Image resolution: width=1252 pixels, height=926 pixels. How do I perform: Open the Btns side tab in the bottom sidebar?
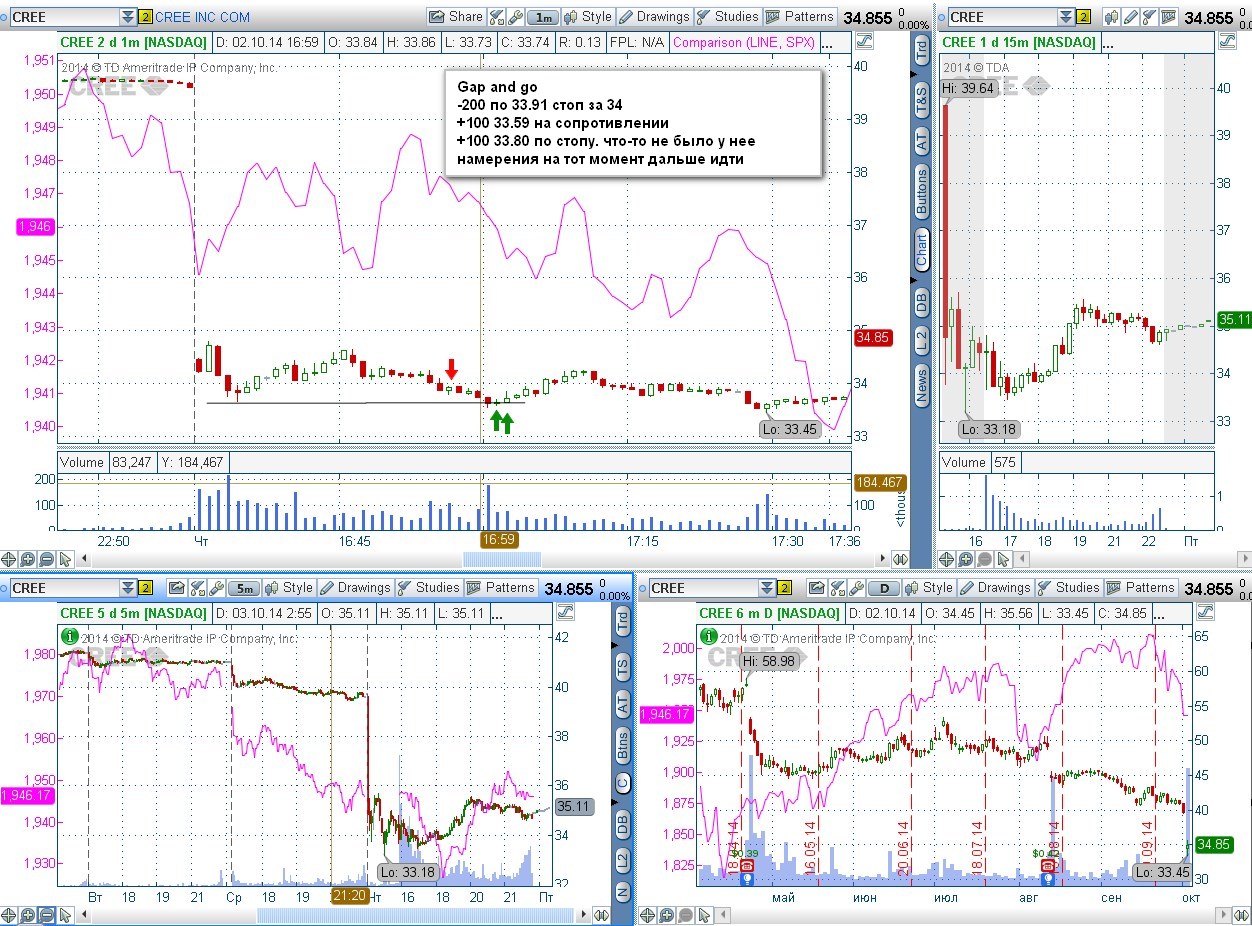click(623, 745)
